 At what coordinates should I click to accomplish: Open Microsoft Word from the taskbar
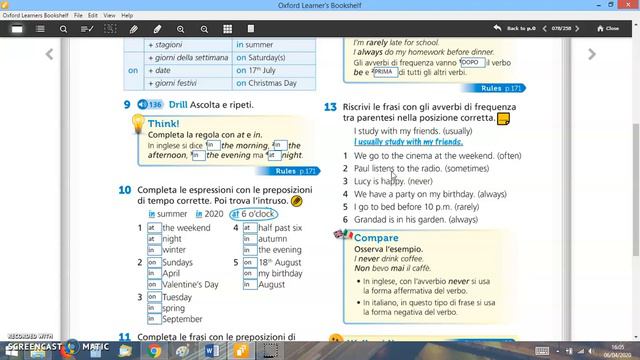[x=212, y=351]
